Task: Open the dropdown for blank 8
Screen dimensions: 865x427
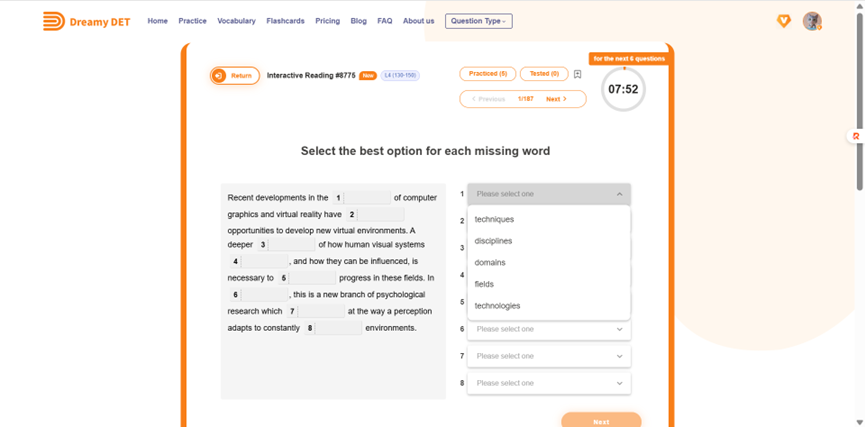Action: (x=549, y=383)
